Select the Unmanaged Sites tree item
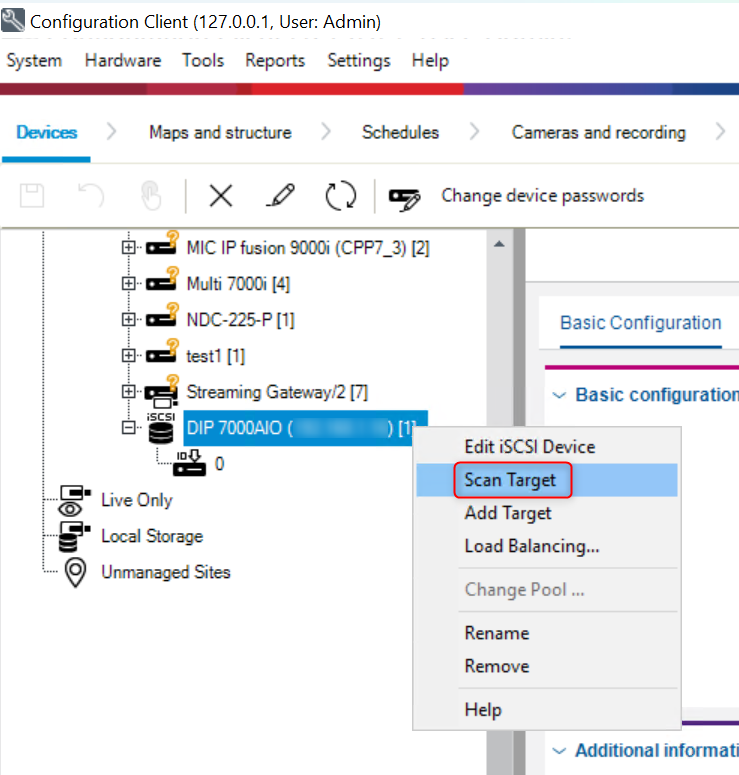This screenshot has height=775, width=739. coord(166,572)
